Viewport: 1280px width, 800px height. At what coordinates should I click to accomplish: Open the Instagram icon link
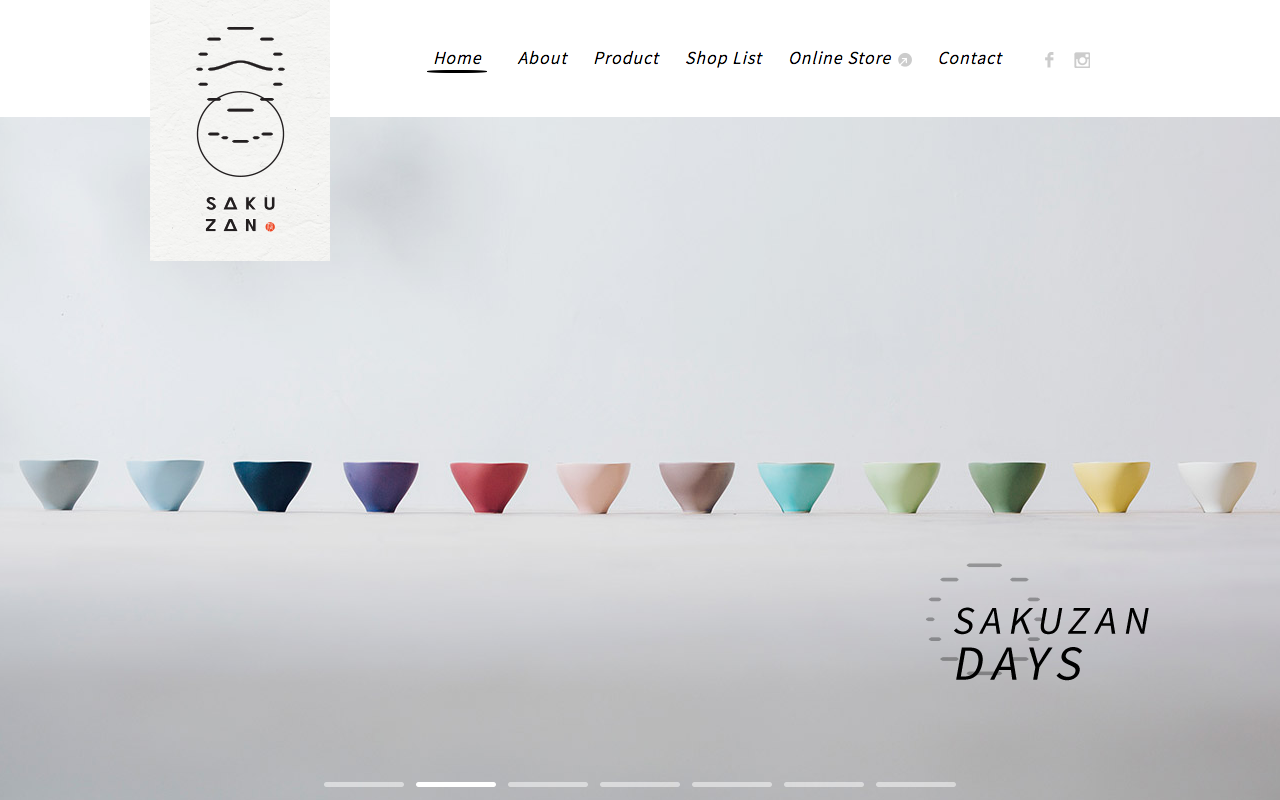pyautogui.click(x=1082, y=60)
